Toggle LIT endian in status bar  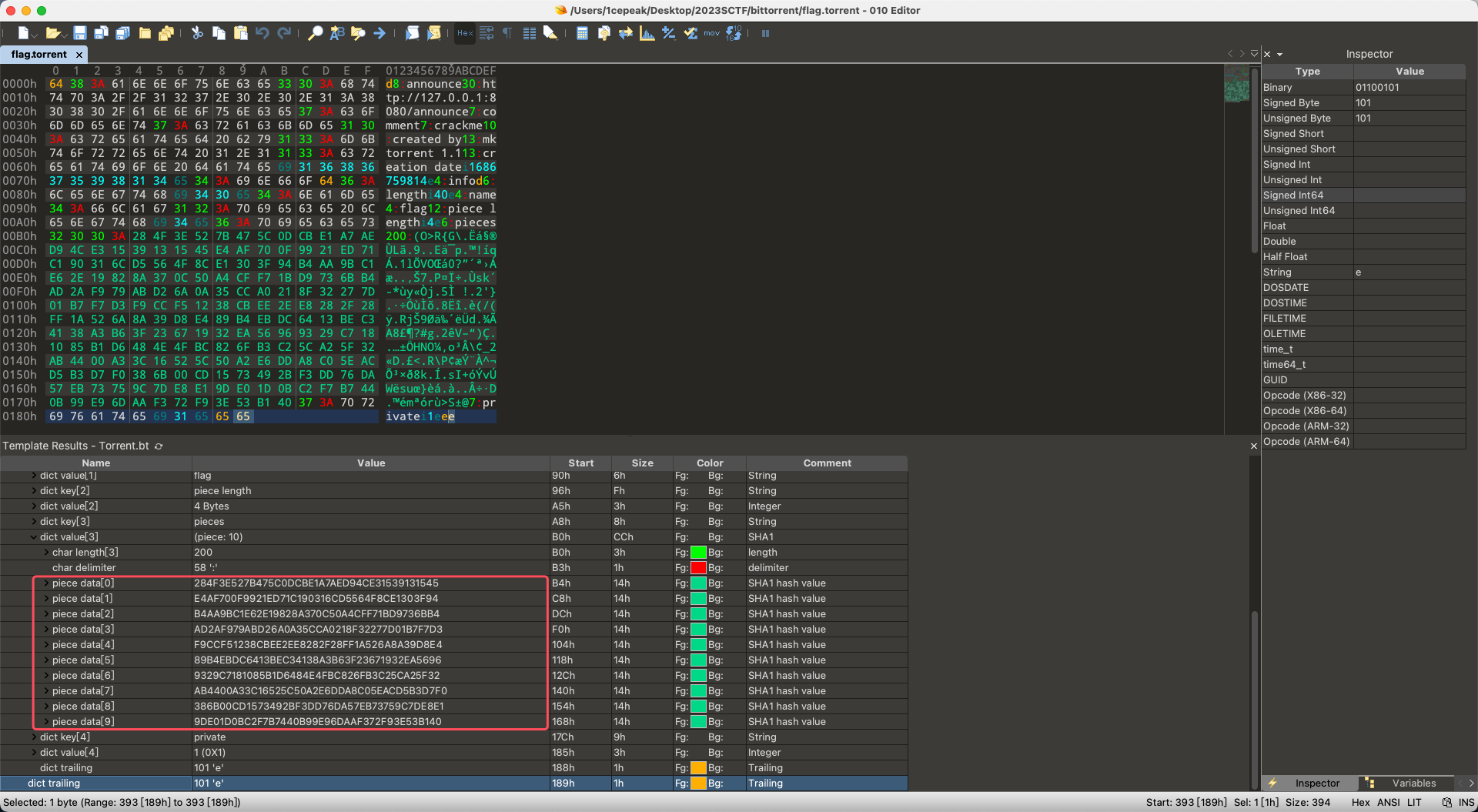coord(1414,802)
